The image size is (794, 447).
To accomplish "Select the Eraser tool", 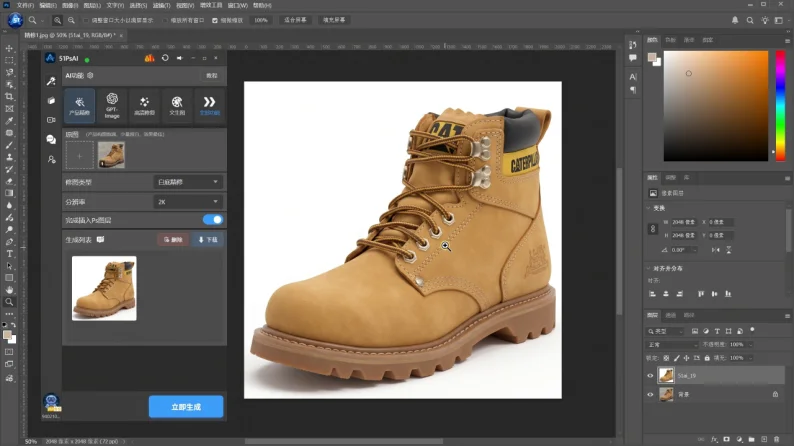I will tap(9, 181).
